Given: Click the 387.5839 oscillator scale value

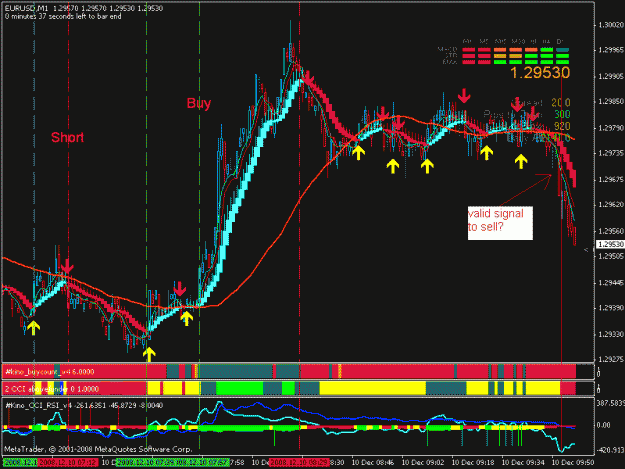Looking at the screenshot, I should point(610,404).
